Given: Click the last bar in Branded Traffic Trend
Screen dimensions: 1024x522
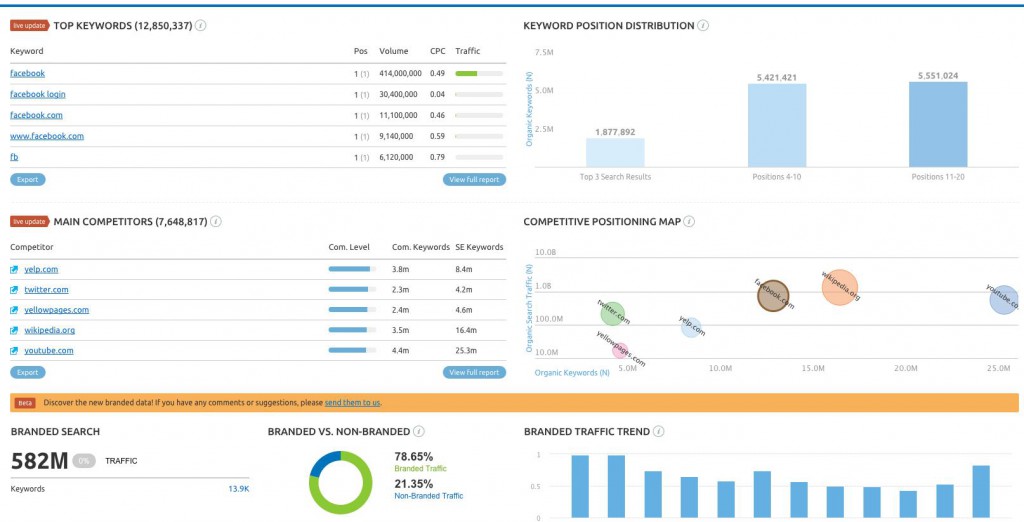Looking at the screenshot, I should (x=981, y=492).
